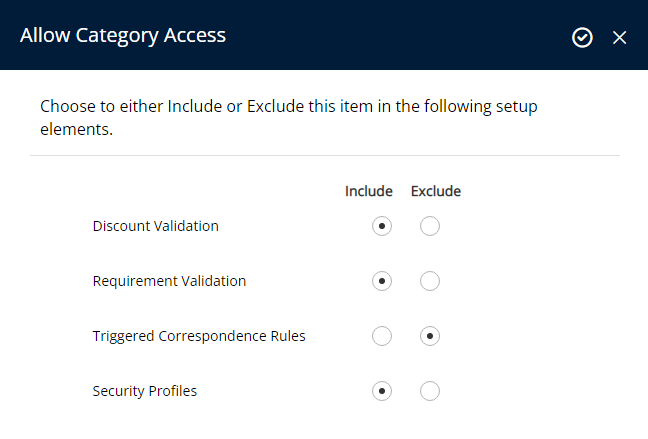Close the Allow Category Access dialog
Viewport: 648px width, 439px height.
619,38
